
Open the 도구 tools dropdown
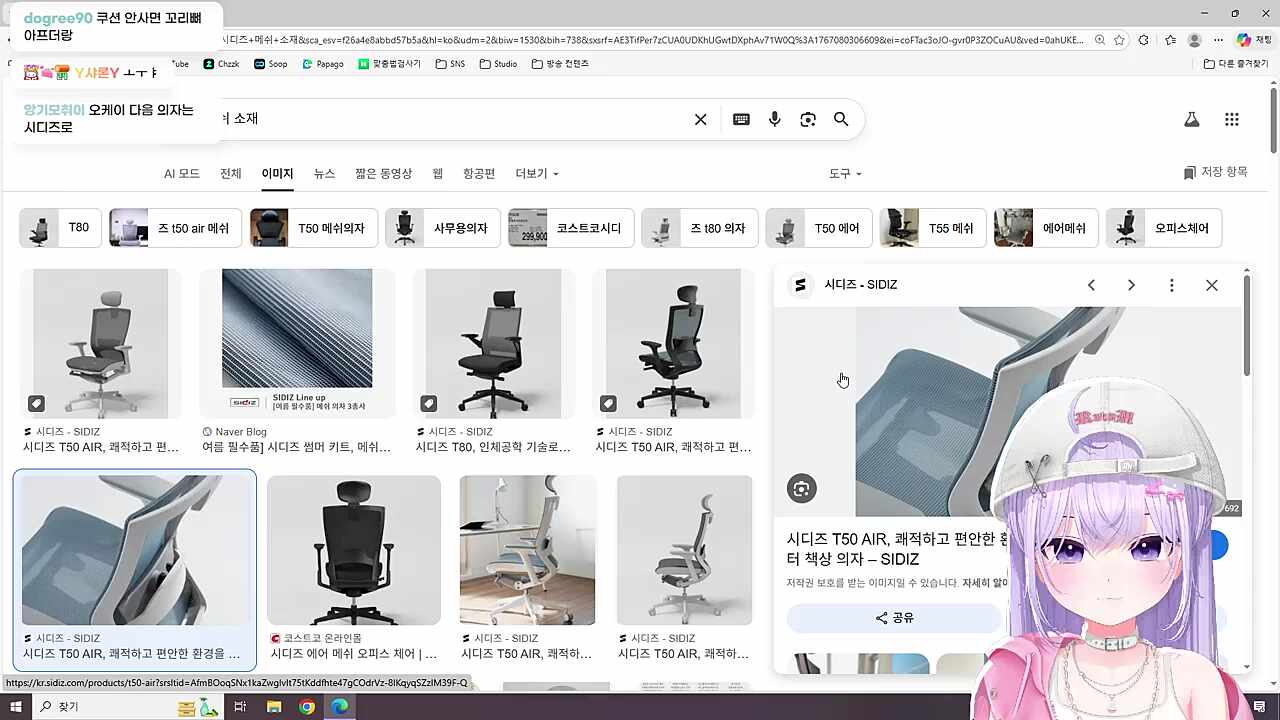click(x=843, y=173)
